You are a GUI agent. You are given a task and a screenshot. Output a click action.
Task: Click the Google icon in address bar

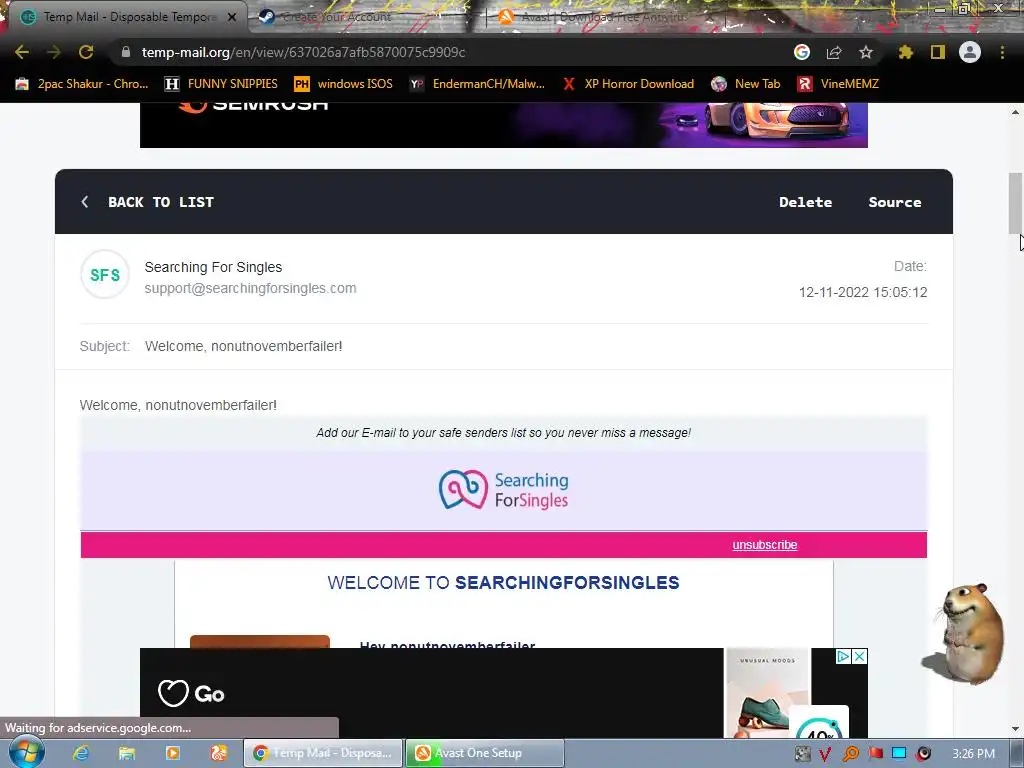[x=802, y=52]
